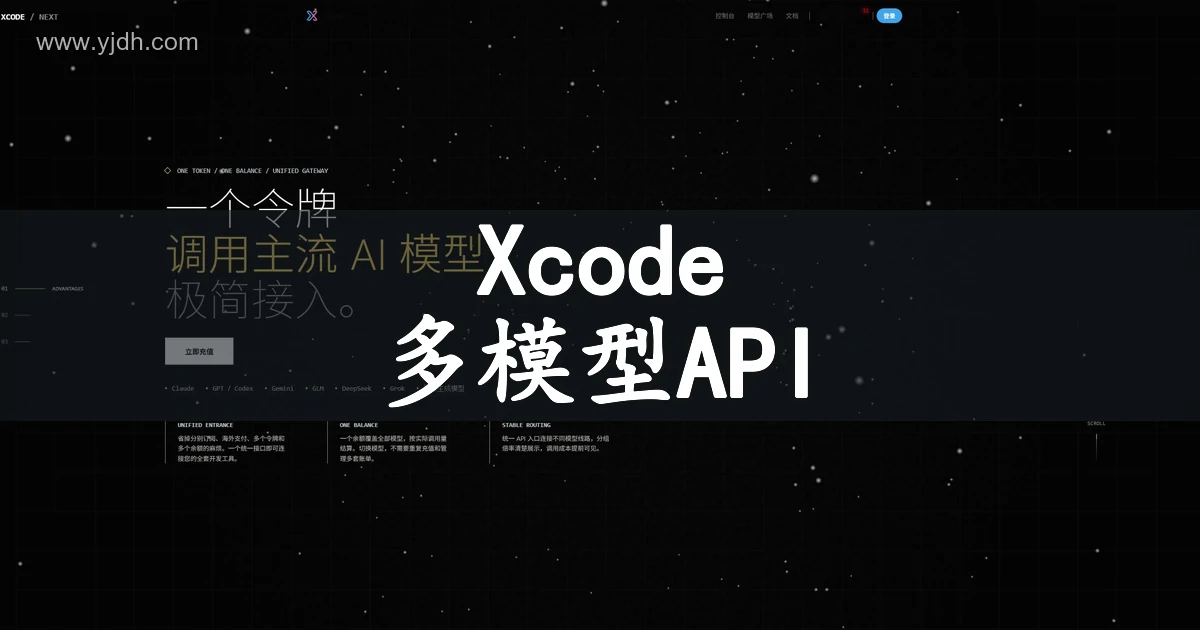Click the SCROLL indicator text
This screenshot has height=630, width=1200.
[x=1096, y=424]
